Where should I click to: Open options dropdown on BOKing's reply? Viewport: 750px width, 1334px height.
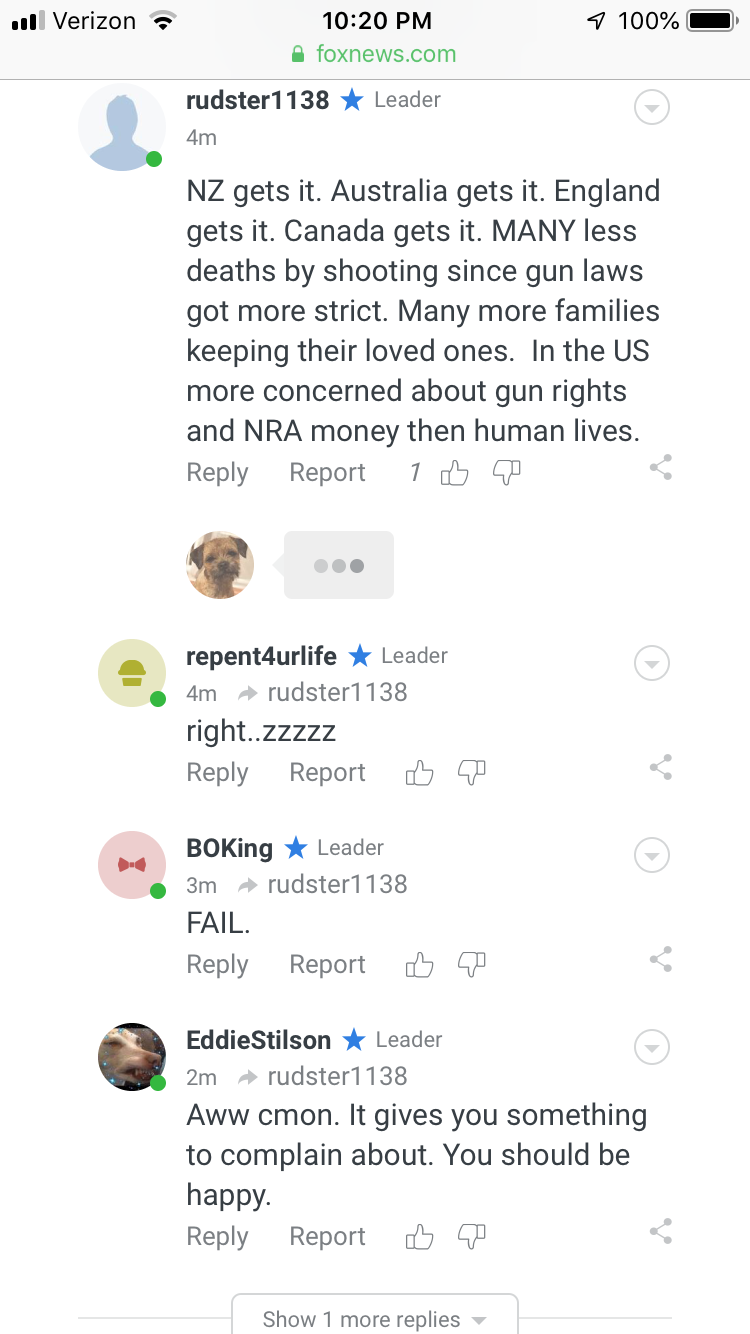[652, 855]
